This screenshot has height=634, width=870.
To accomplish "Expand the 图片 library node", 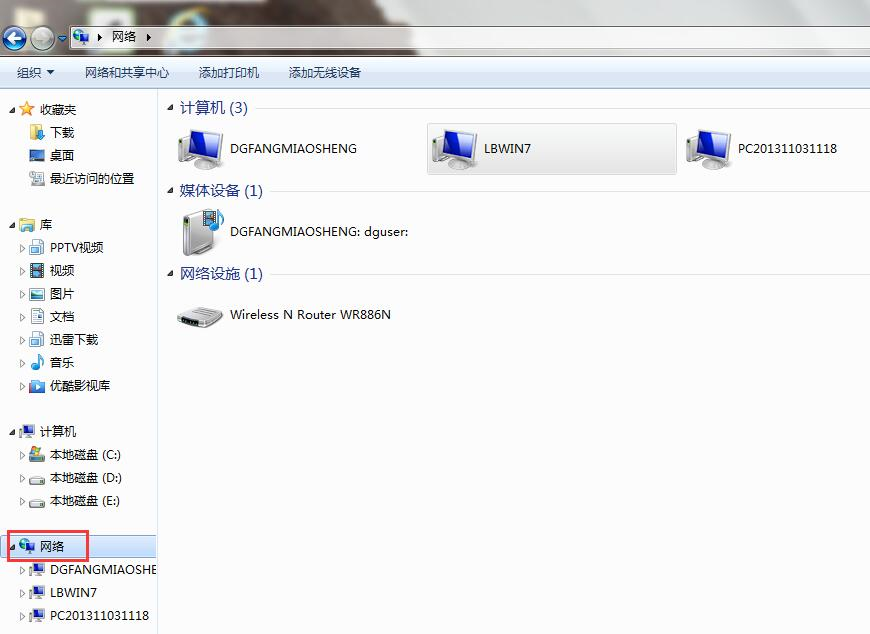I will (x=22, y=295).
